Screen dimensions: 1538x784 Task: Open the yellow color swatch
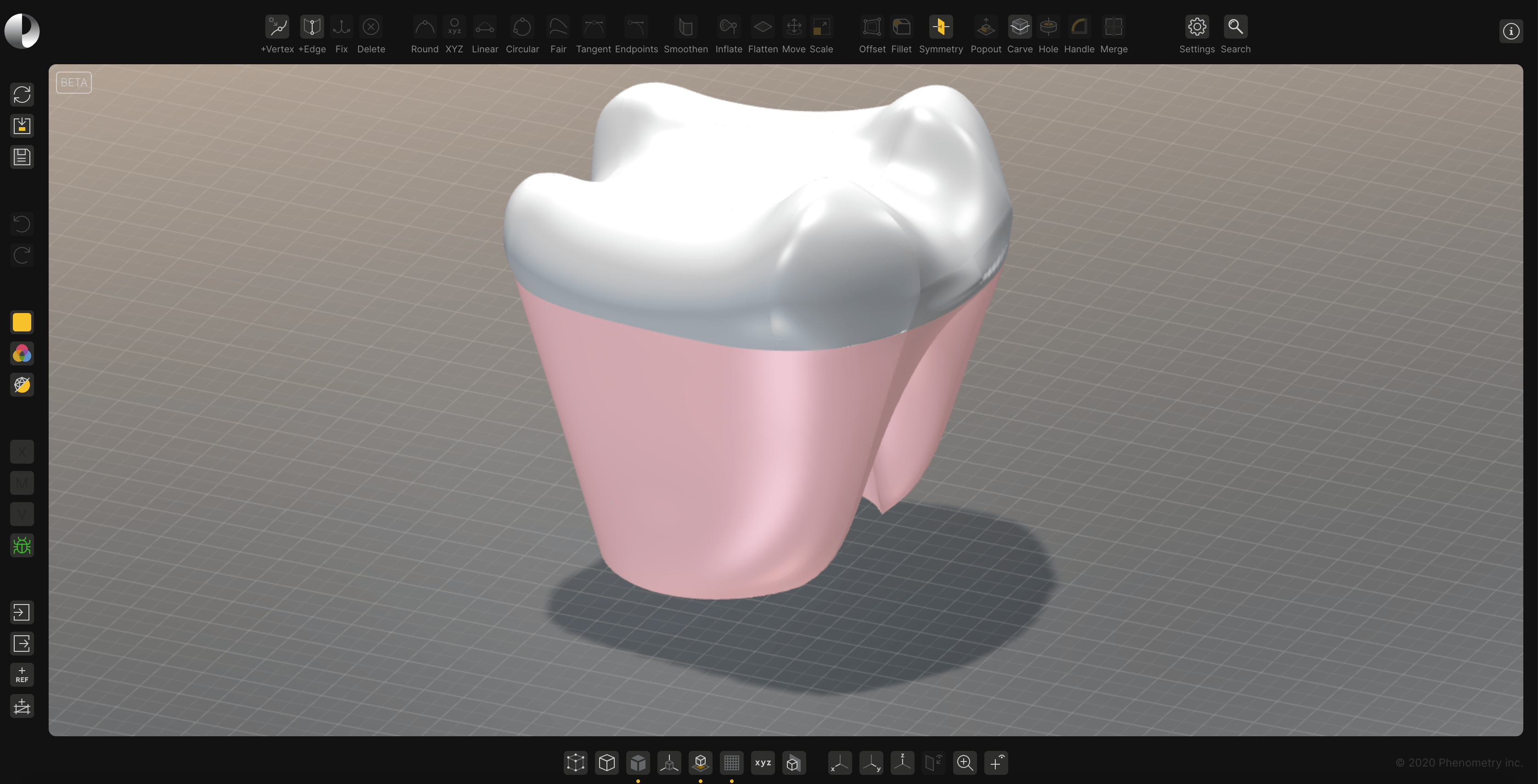tap(22, 322)
